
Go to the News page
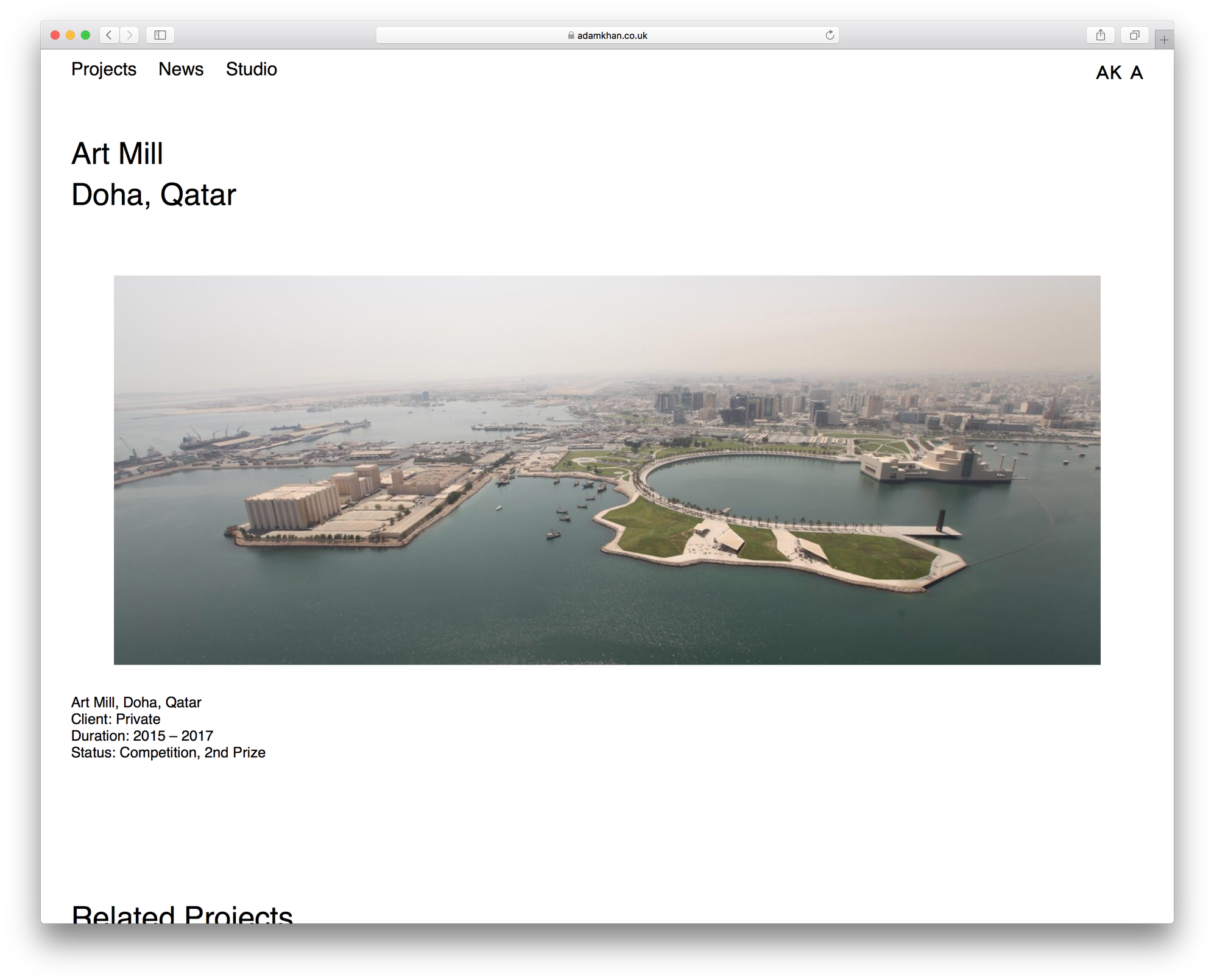click(181, 69)
